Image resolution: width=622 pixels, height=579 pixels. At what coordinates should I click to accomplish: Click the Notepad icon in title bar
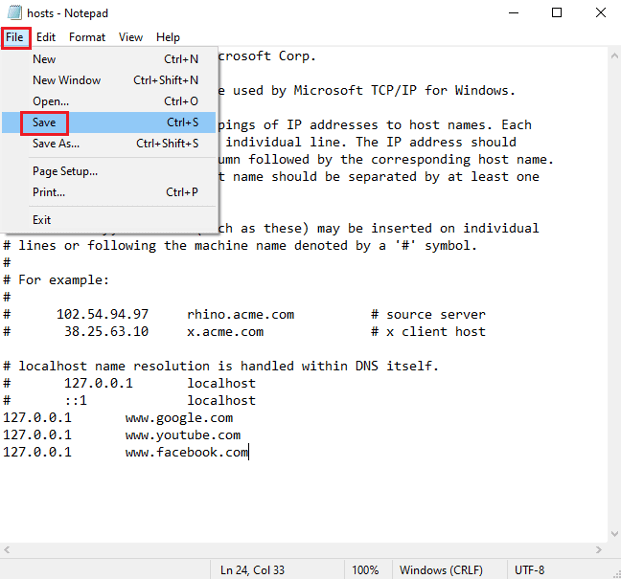coord(12,13)
